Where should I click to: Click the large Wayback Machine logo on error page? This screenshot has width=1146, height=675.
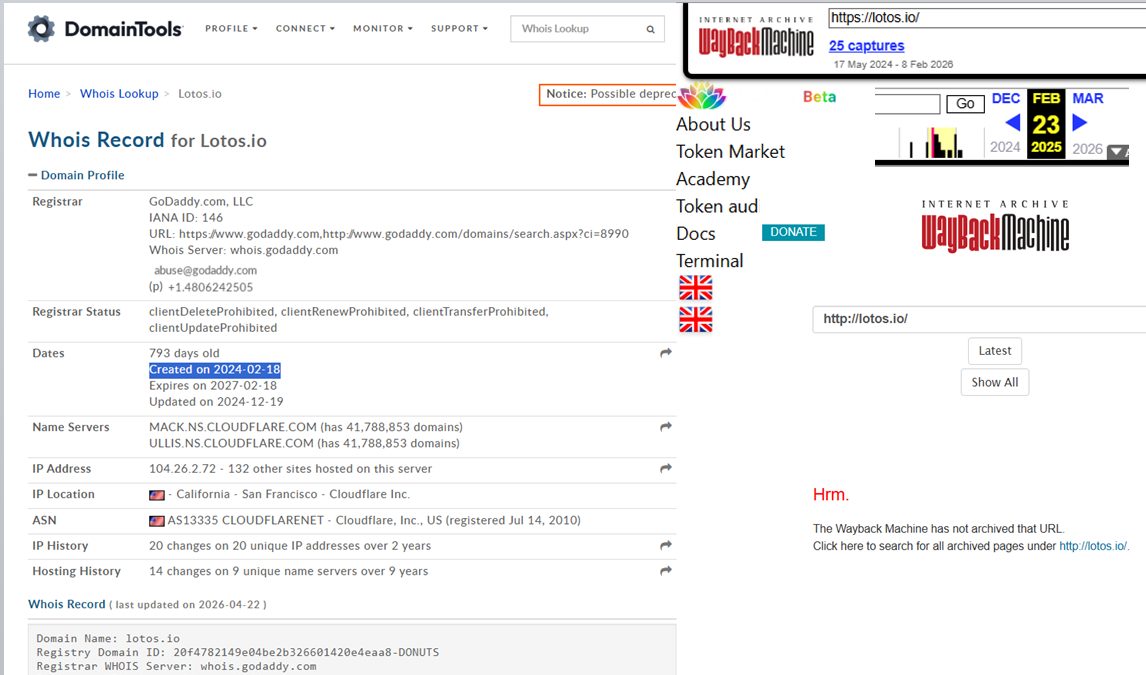995,226
